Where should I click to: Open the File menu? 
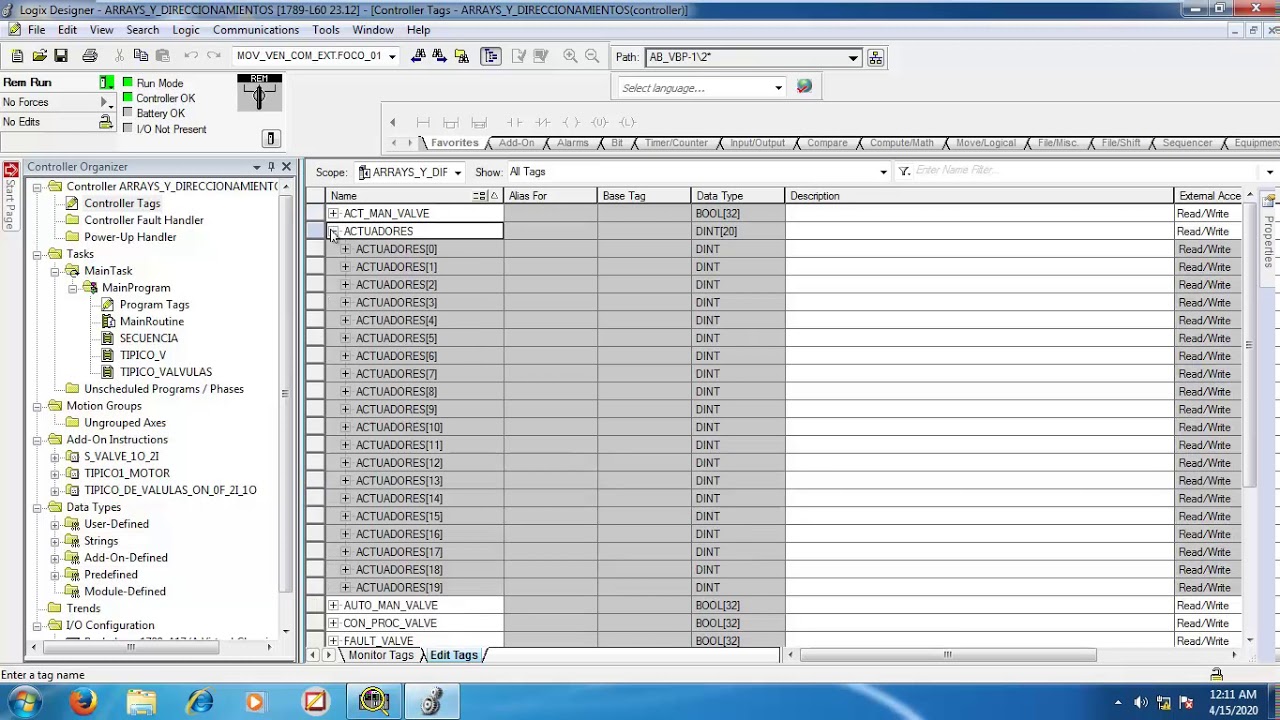(x=36, y=30)
